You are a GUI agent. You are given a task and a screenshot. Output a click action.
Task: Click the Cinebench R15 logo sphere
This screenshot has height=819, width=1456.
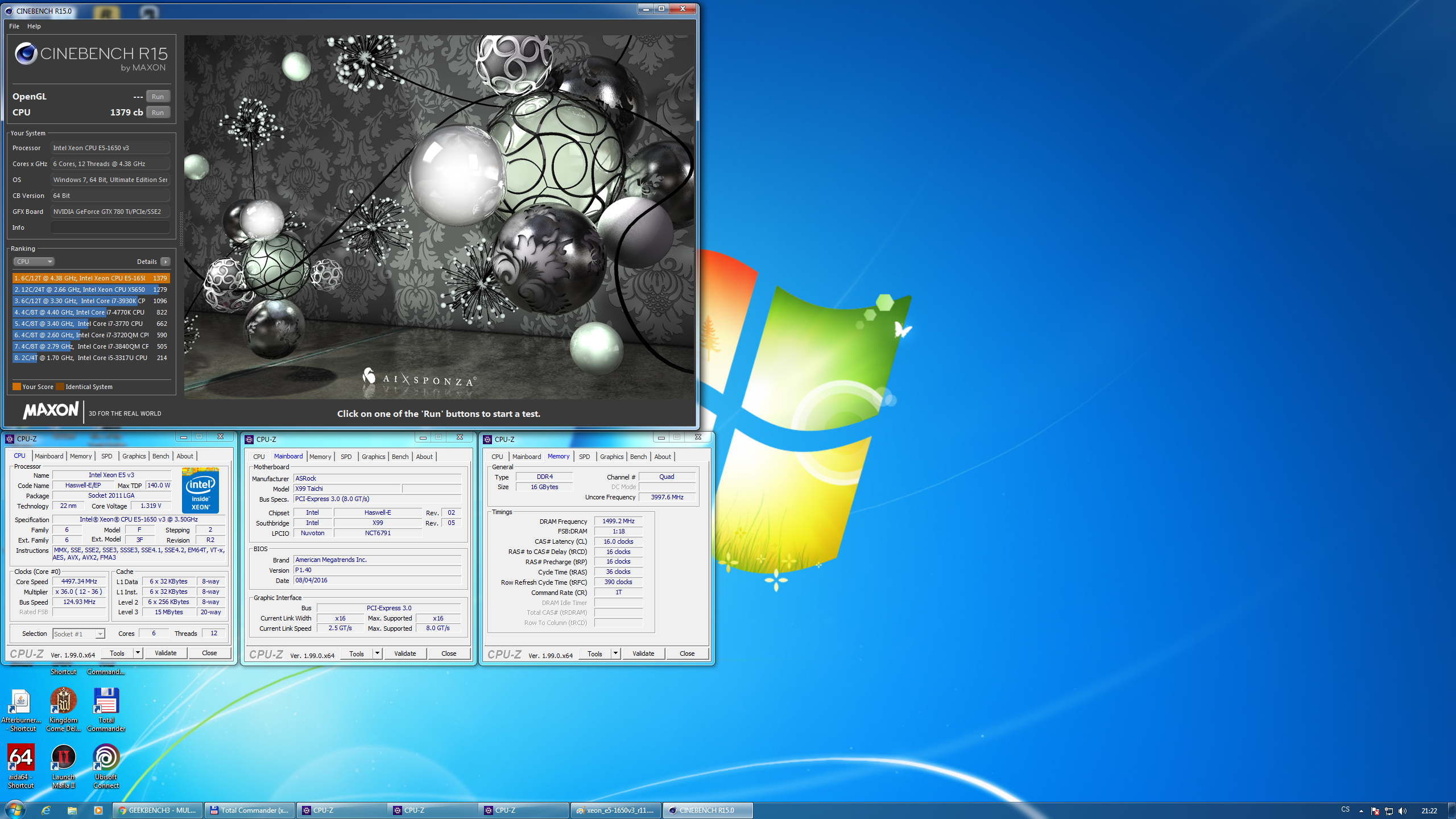(x=26, y=53)
